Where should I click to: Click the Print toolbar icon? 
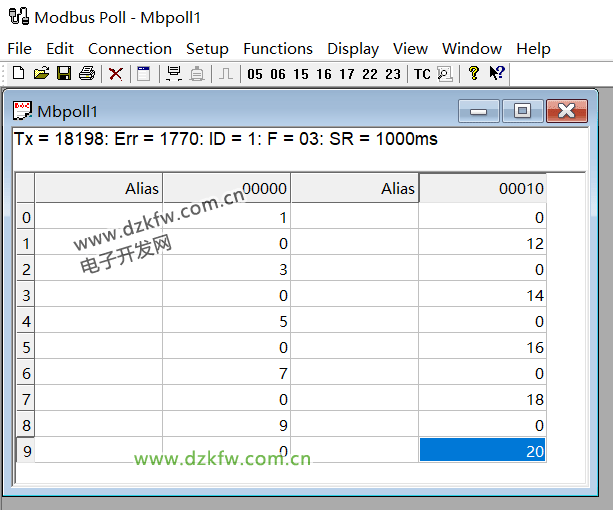[x=87, y=73]
